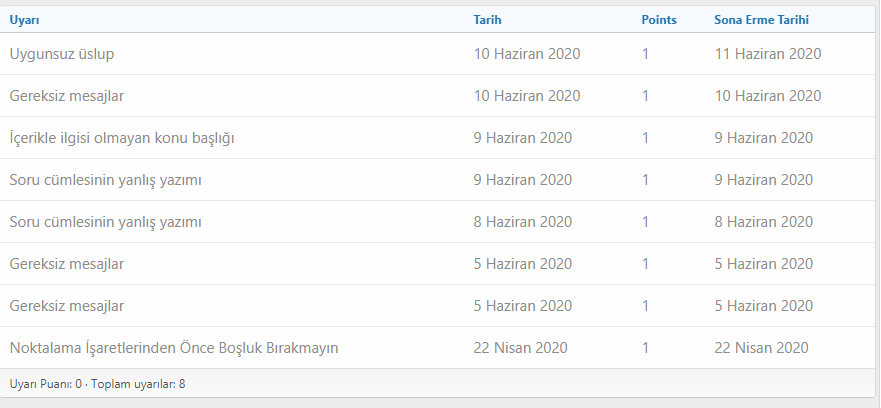Click the date of the Uygunsuz üslup warning
This screenshot has width=881, height=408.
(x=526, y=54)
